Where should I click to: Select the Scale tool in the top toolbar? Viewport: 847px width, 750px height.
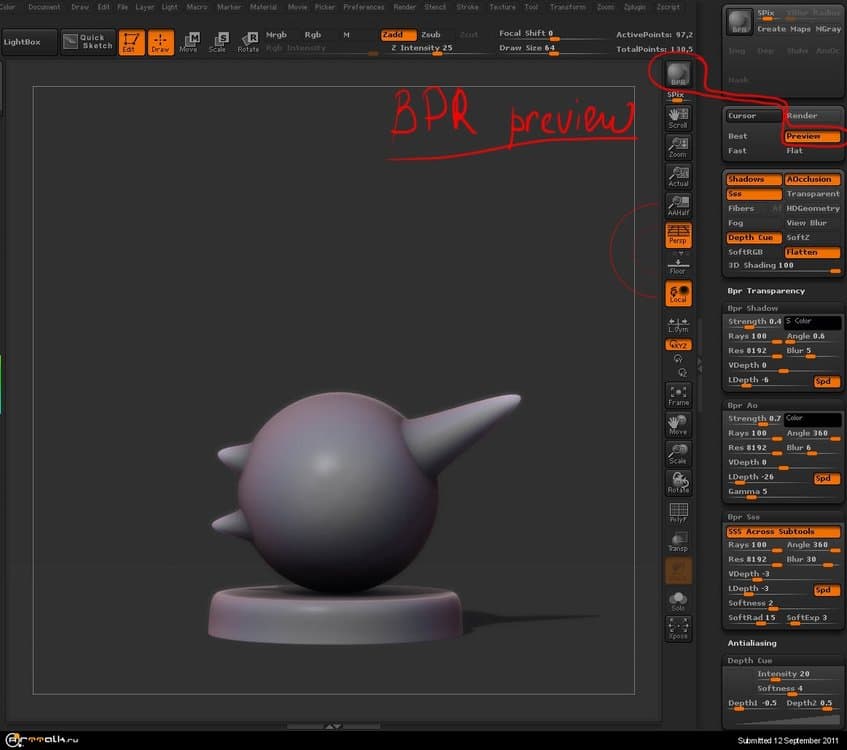click(218, 42)
